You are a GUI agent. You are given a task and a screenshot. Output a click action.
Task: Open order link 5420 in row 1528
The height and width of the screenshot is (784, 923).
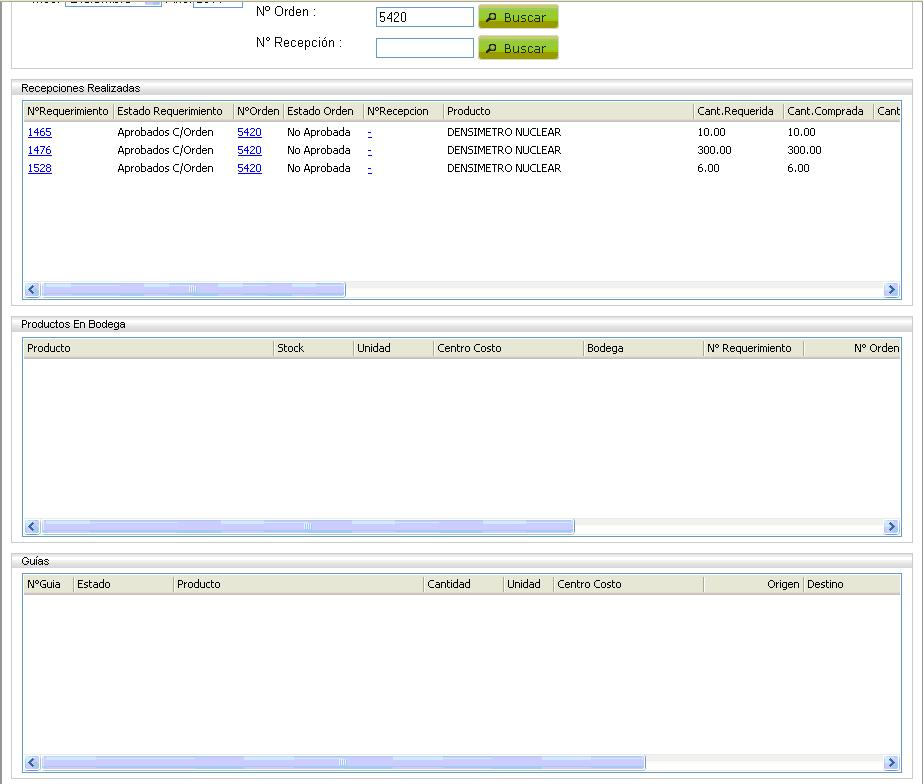click(249, 168)
